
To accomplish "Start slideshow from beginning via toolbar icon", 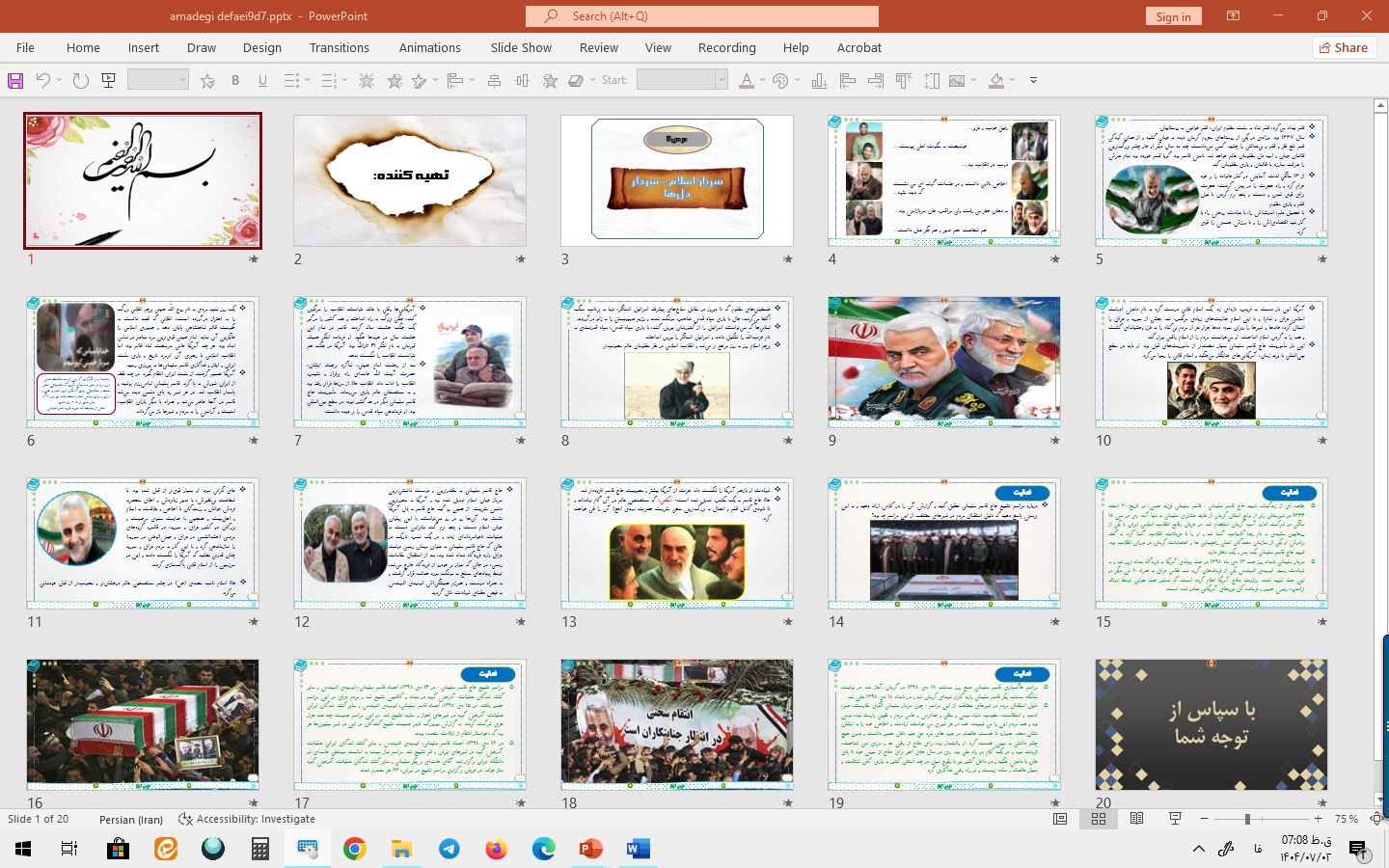I will [109, 81].
